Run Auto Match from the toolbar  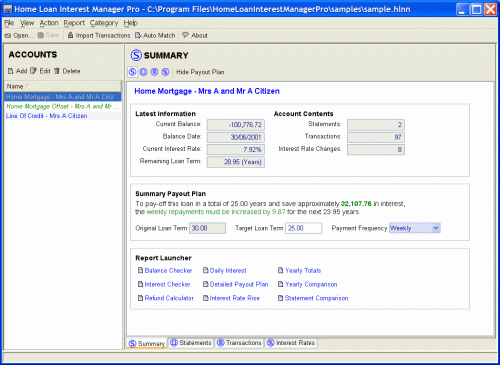(155, 35)
